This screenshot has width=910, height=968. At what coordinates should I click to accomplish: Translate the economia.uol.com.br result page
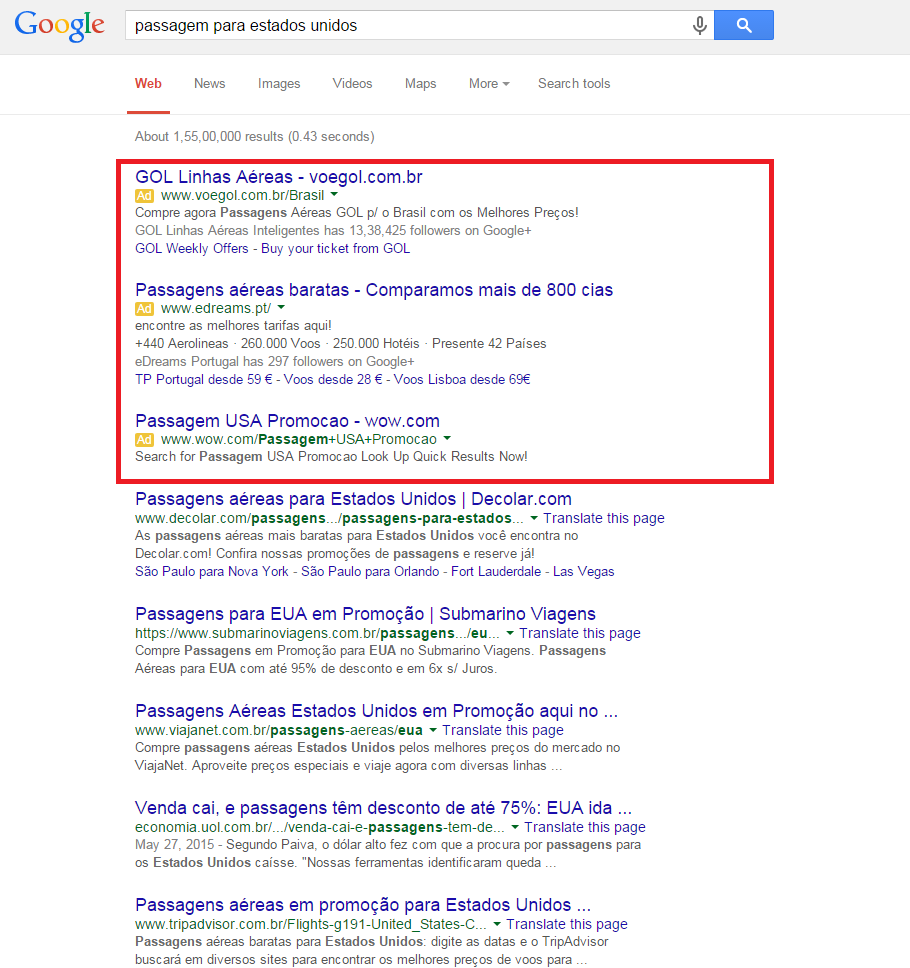coord(585,827)
